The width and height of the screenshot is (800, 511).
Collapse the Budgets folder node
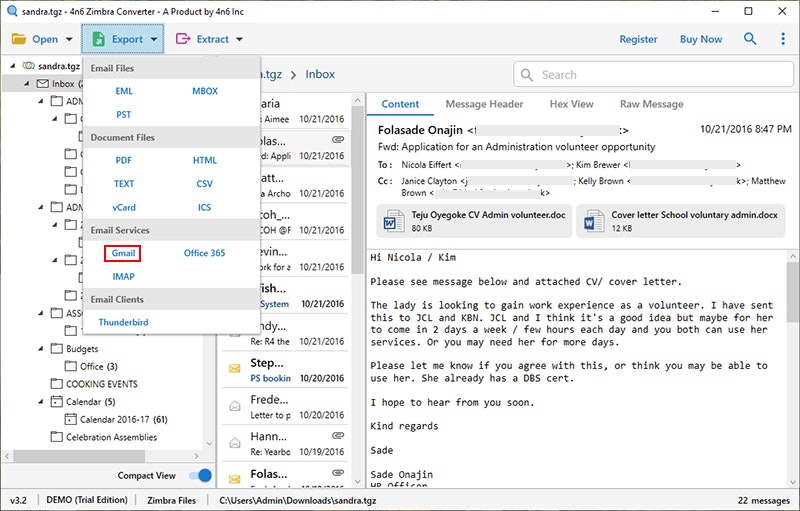point(41,348)
